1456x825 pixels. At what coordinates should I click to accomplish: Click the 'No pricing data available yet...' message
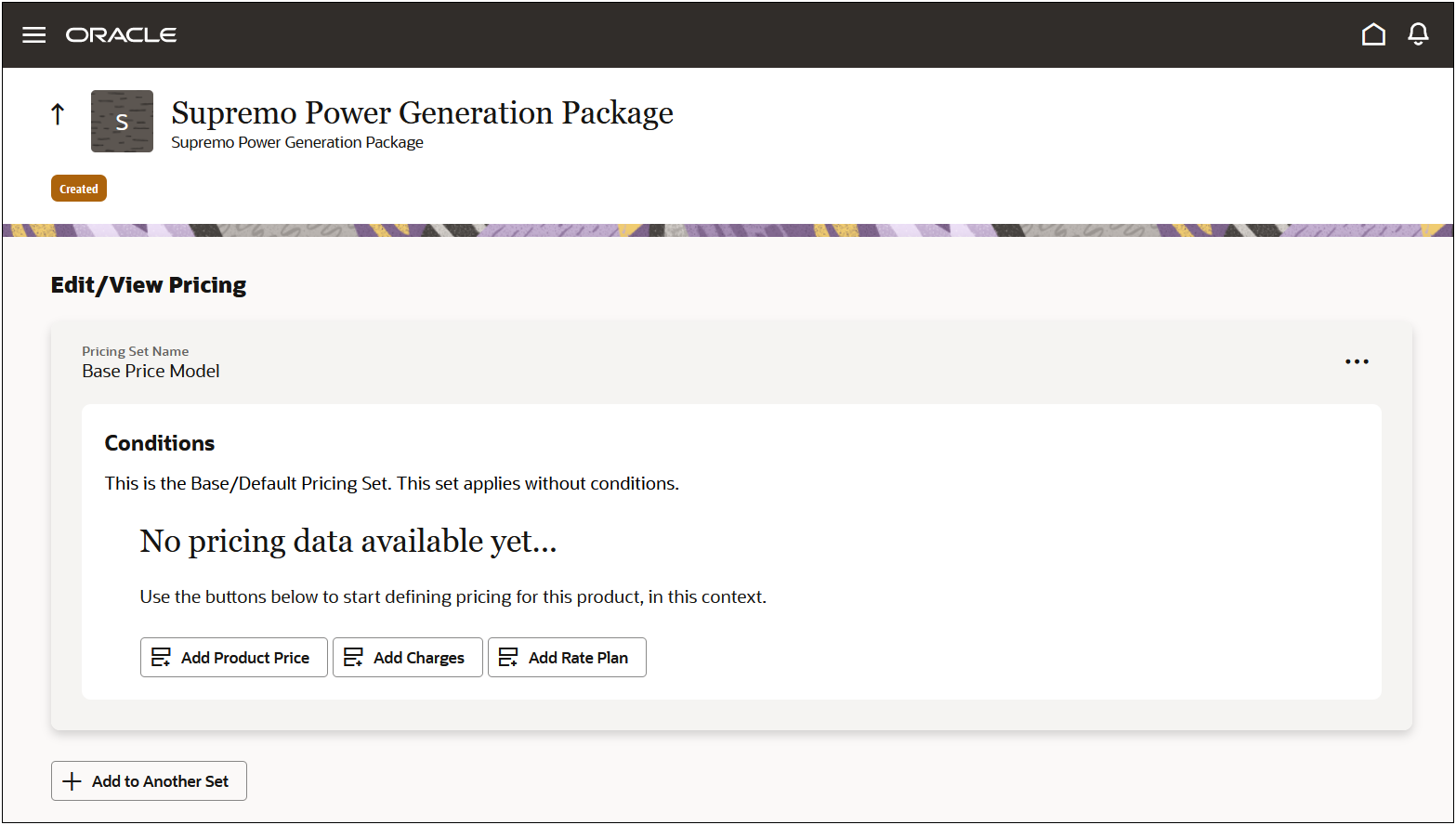tap(348, 541)
